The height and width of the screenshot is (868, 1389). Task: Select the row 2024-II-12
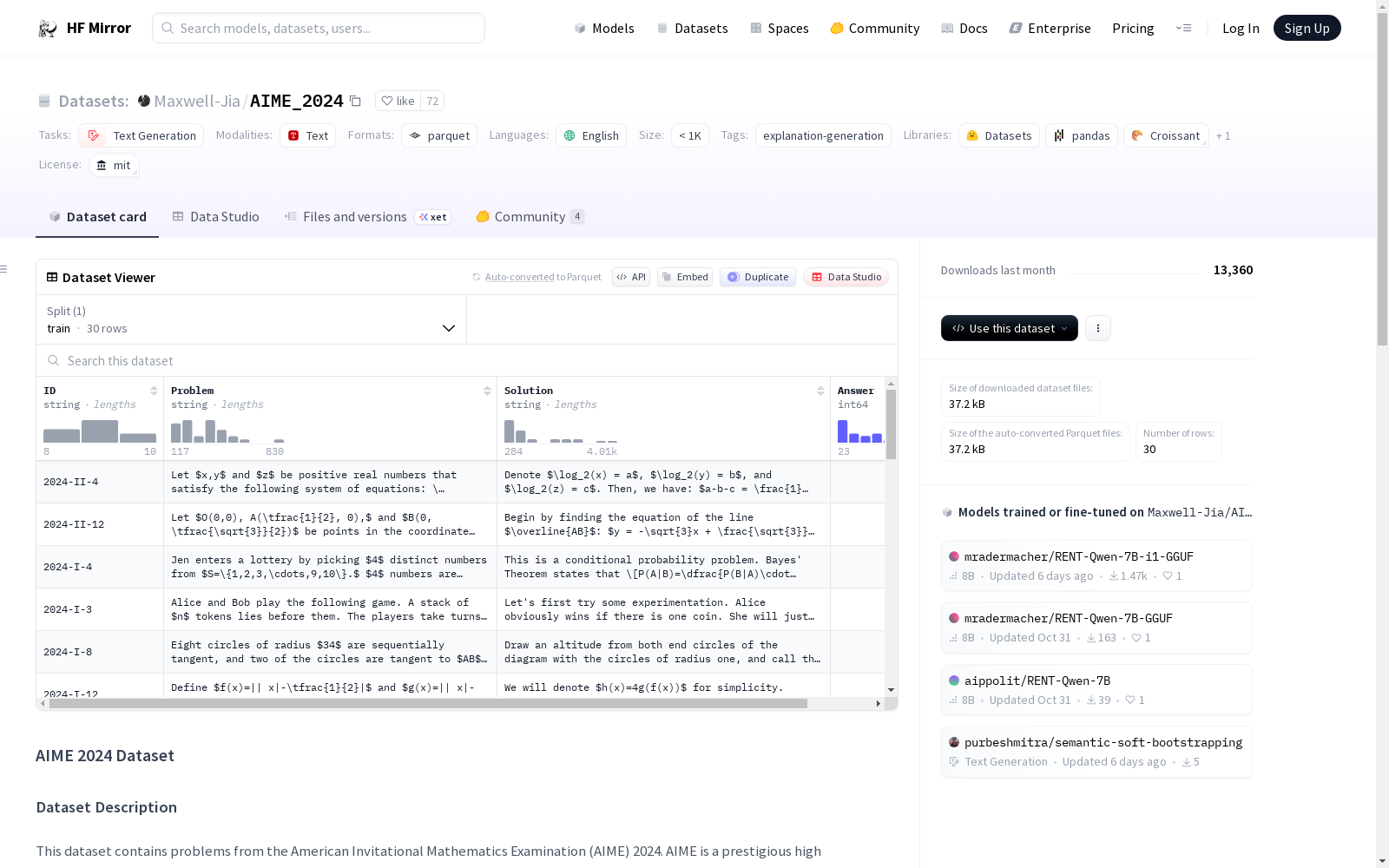(x=460, y=524)
